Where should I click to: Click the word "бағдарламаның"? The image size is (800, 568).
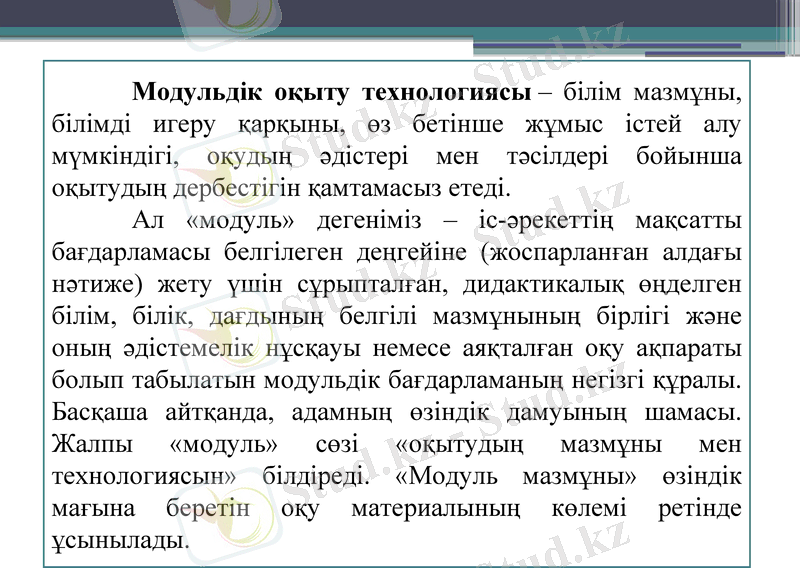(476, 380)
